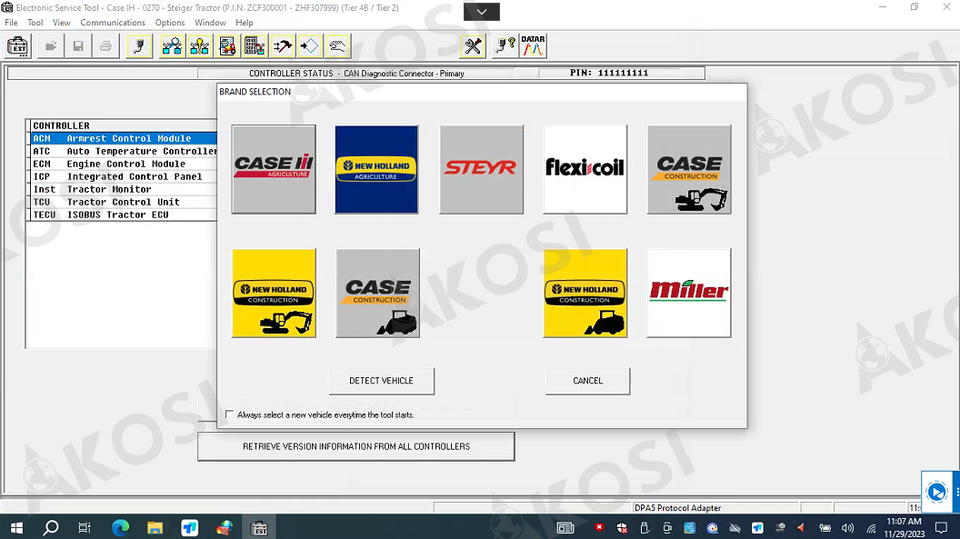Click the Cancel button in Brand Selection
The image size is (960, 539).
coord(588,381)
